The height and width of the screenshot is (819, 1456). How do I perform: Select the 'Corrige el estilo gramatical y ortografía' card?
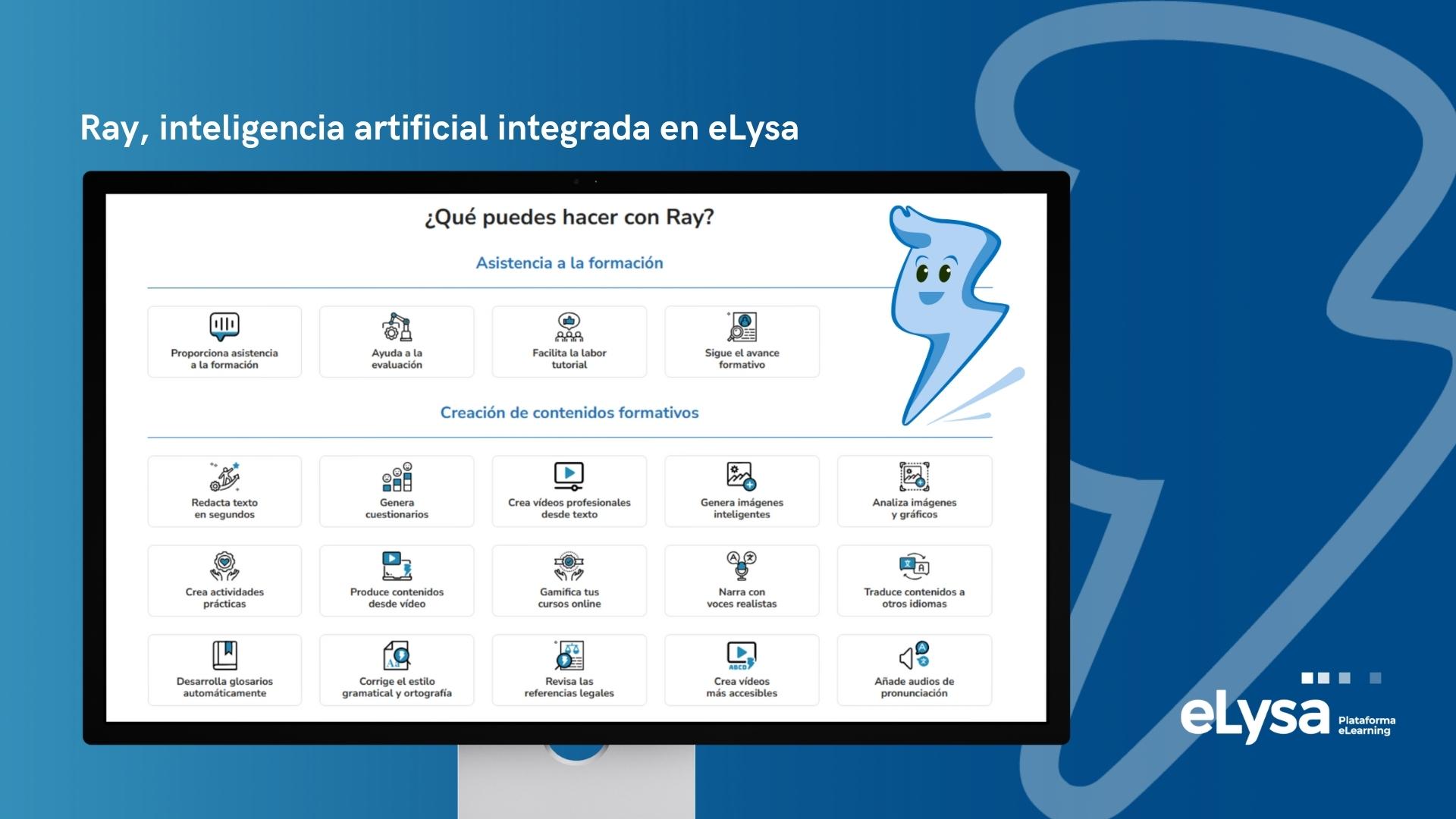click(x=397, y=670)
